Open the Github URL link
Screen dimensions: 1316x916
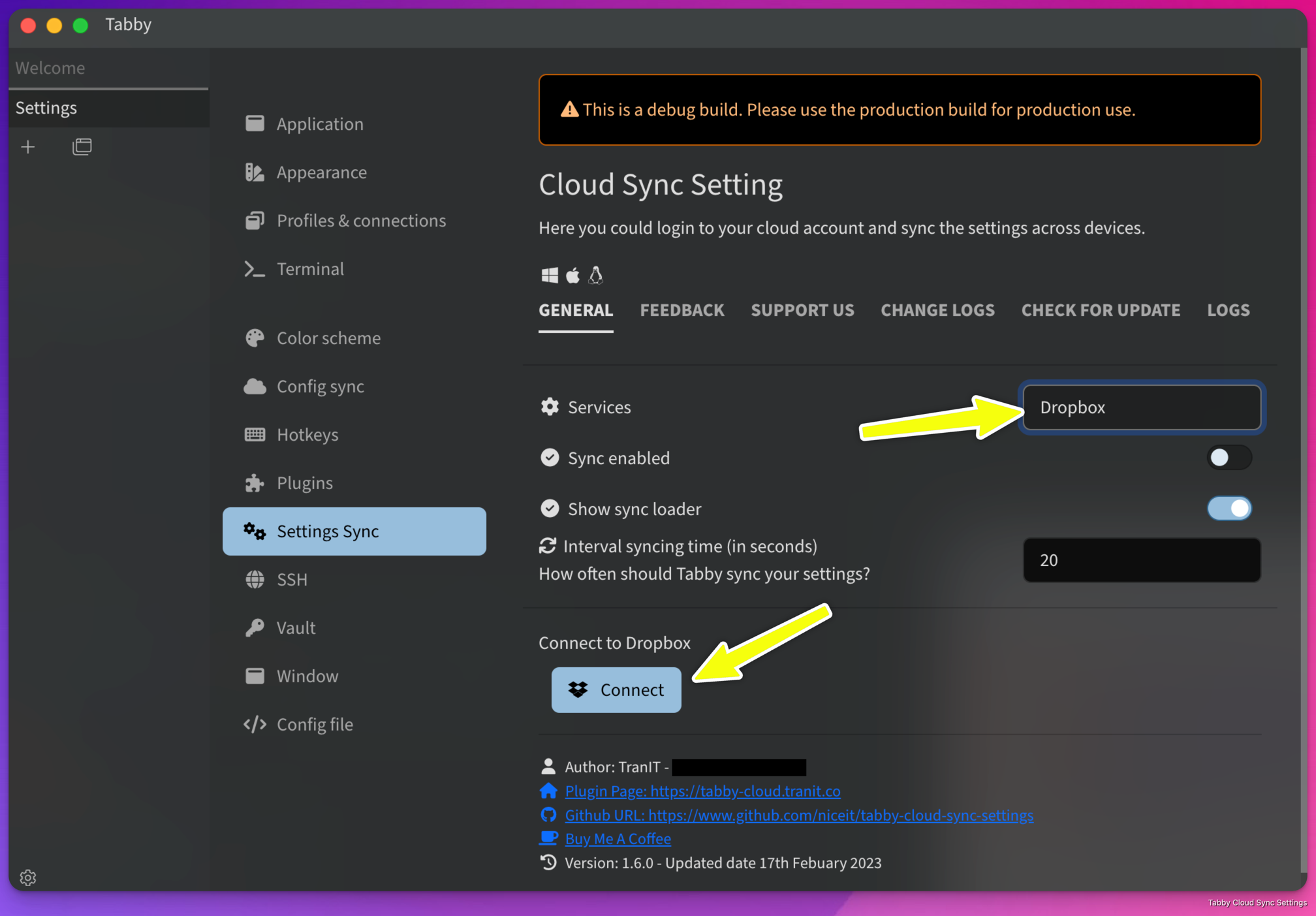pyautogui.click(x=799, y=815)
